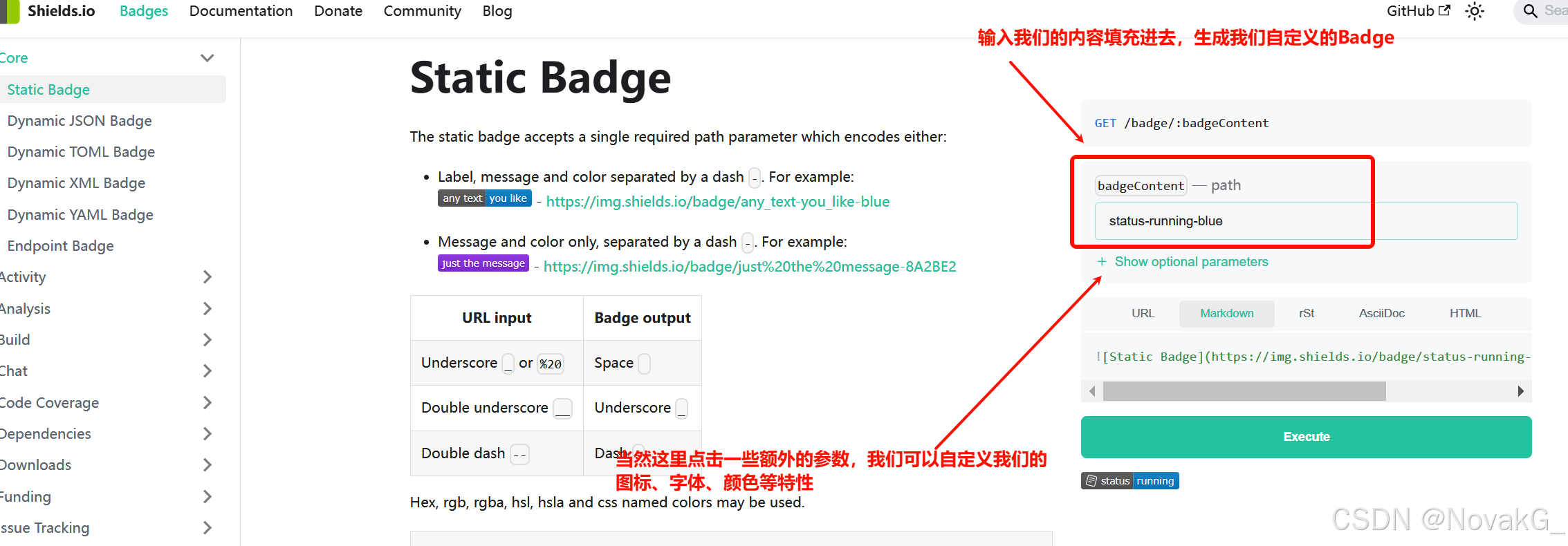Click the 'Double underscore' table cell

[497, 408]
